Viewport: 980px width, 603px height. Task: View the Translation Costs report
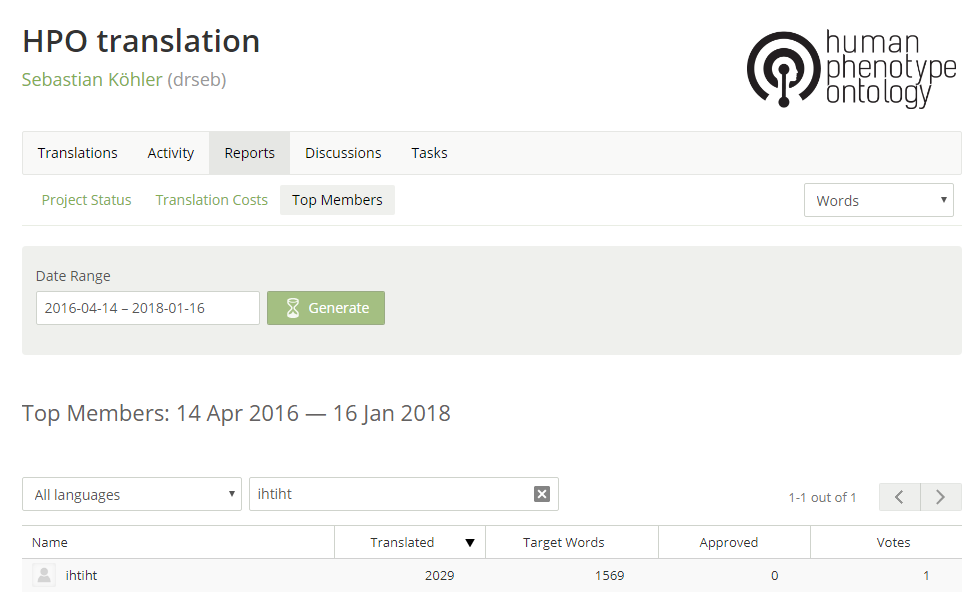click(x=212, y=200)
